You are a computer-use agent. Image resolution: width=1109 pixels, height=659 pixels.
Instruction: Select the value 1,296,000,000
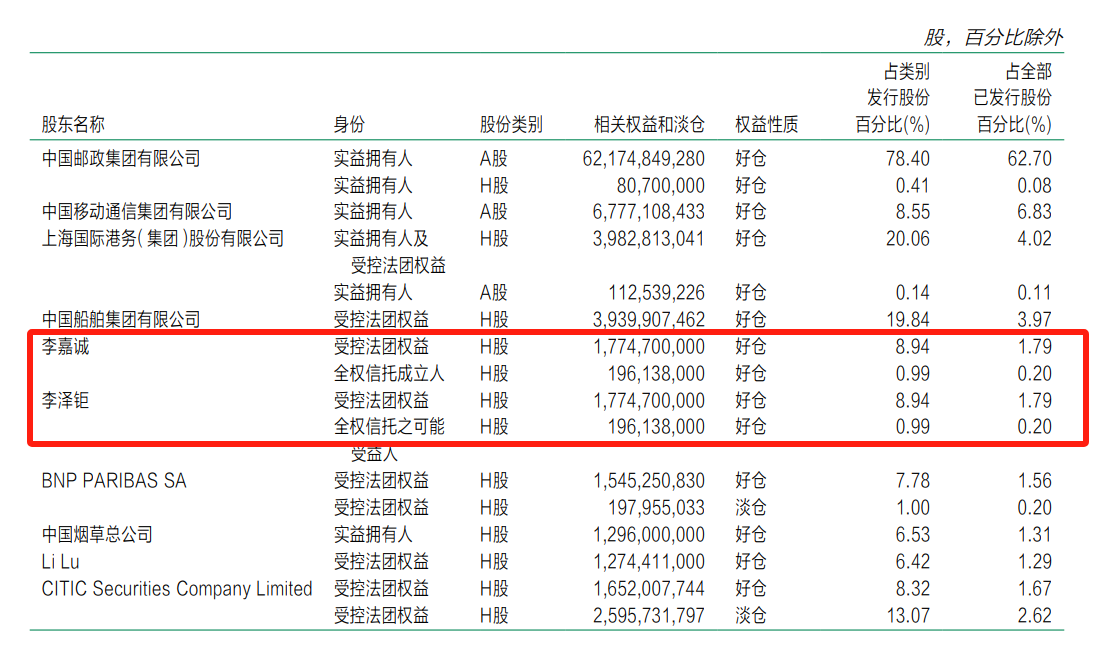tap(649, 535)
